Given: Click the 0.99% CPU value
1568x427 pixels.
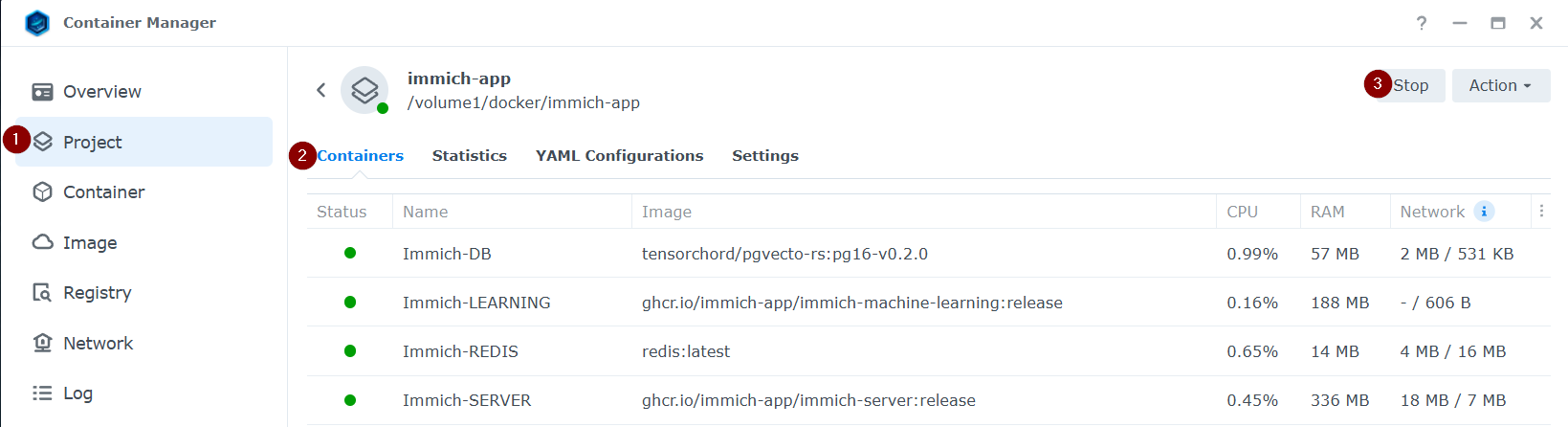Looking at the screenshot, I should (1252, 254).
